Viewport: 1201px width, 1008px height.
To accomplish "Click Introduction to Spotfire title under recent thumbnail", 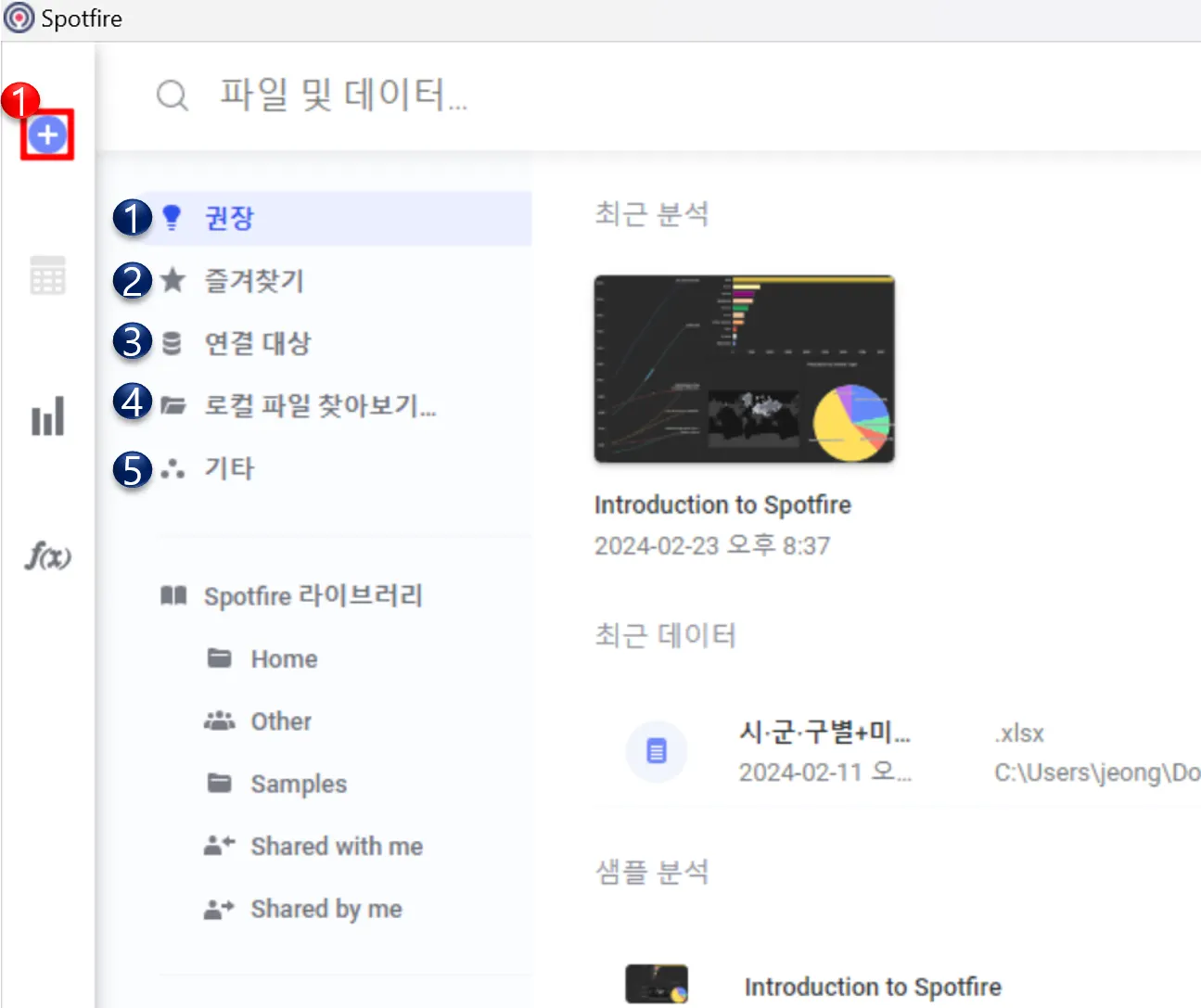I will tap(722, 505).
